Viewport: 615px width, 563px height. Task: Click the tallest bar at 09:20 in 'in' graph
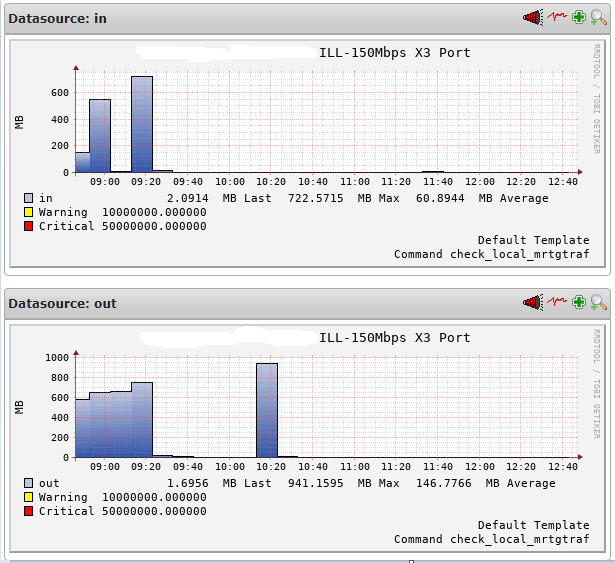click(x=142, y=125)
